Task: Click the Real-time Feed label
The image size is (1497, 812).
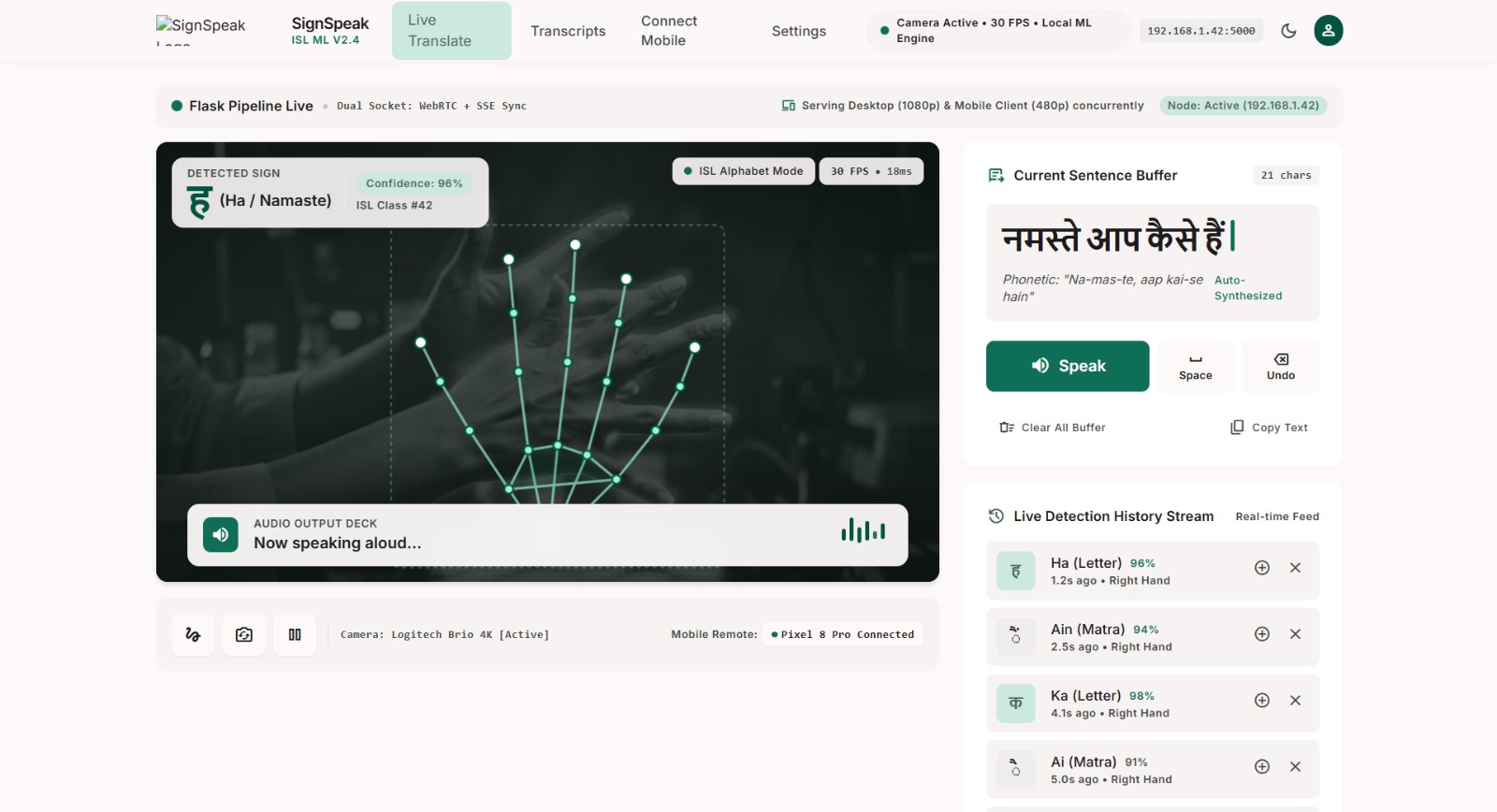Action: [1277, 516]
